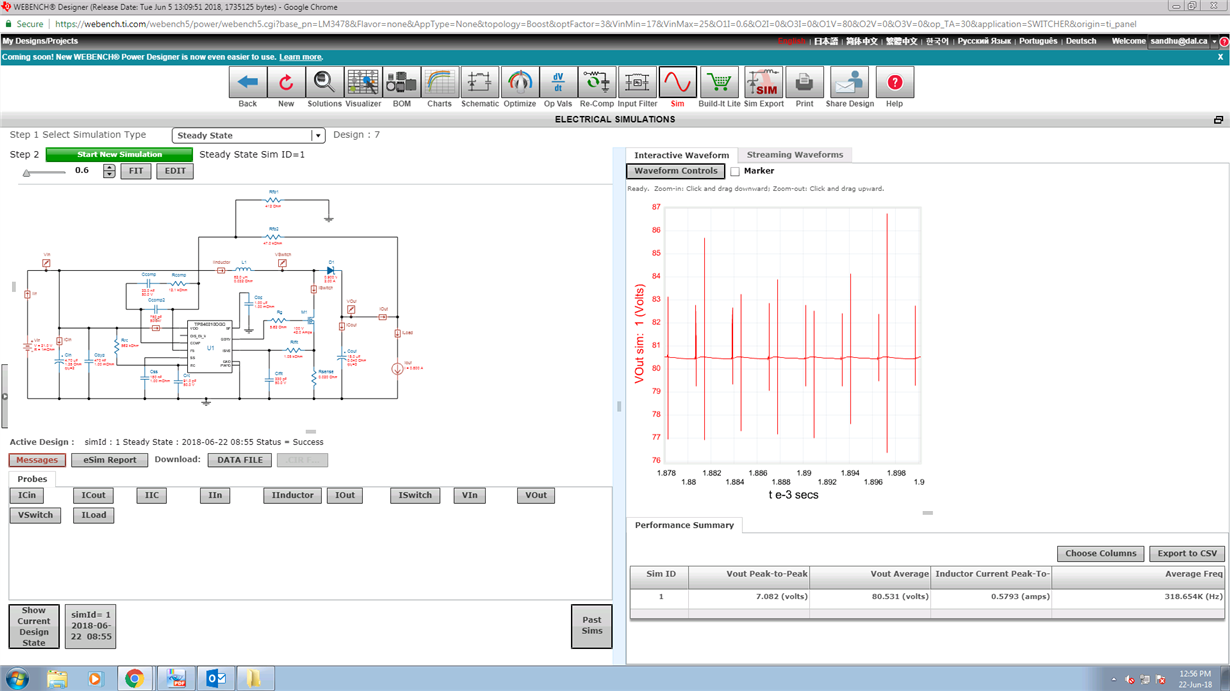Select the Probes tab
The image size is (1230, 691).
click(32, 479)
